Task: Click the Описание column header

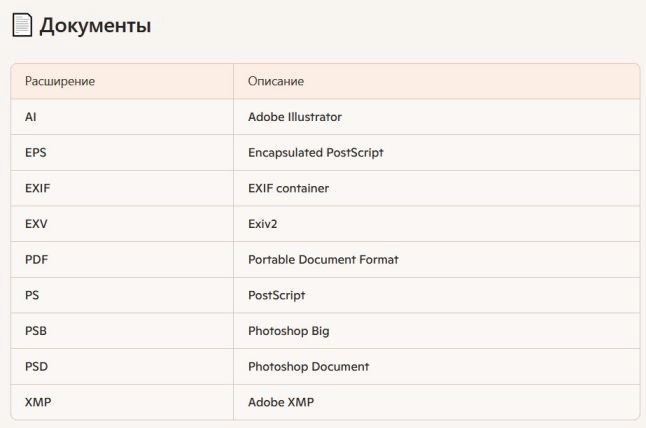Action: click(x=276, y=81)
